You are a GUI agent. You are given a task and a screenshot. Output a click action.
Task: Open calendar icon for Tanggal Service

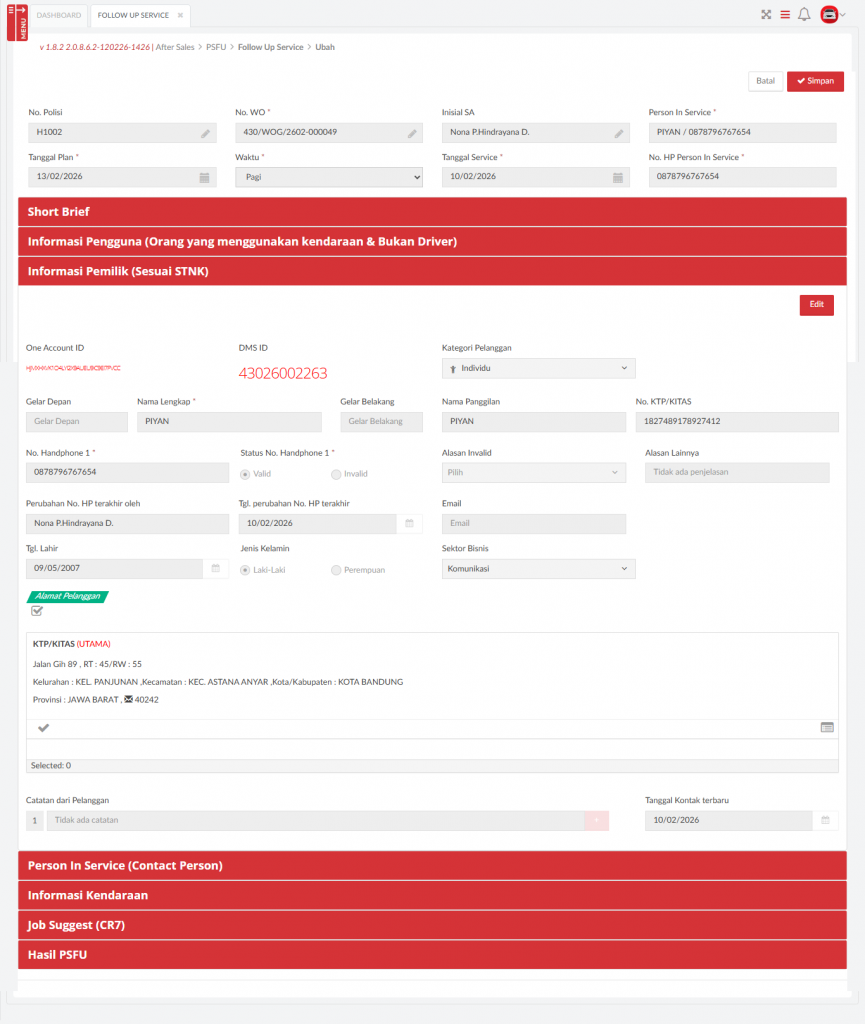(x=619, y=177)
